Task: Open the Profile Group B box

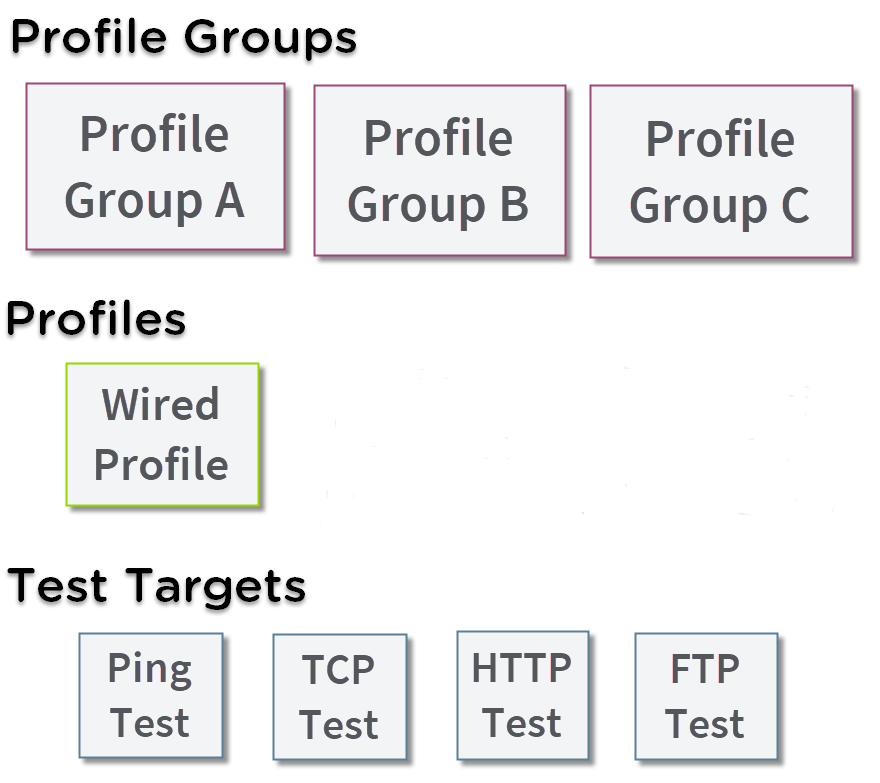Action: coord(439,170)
